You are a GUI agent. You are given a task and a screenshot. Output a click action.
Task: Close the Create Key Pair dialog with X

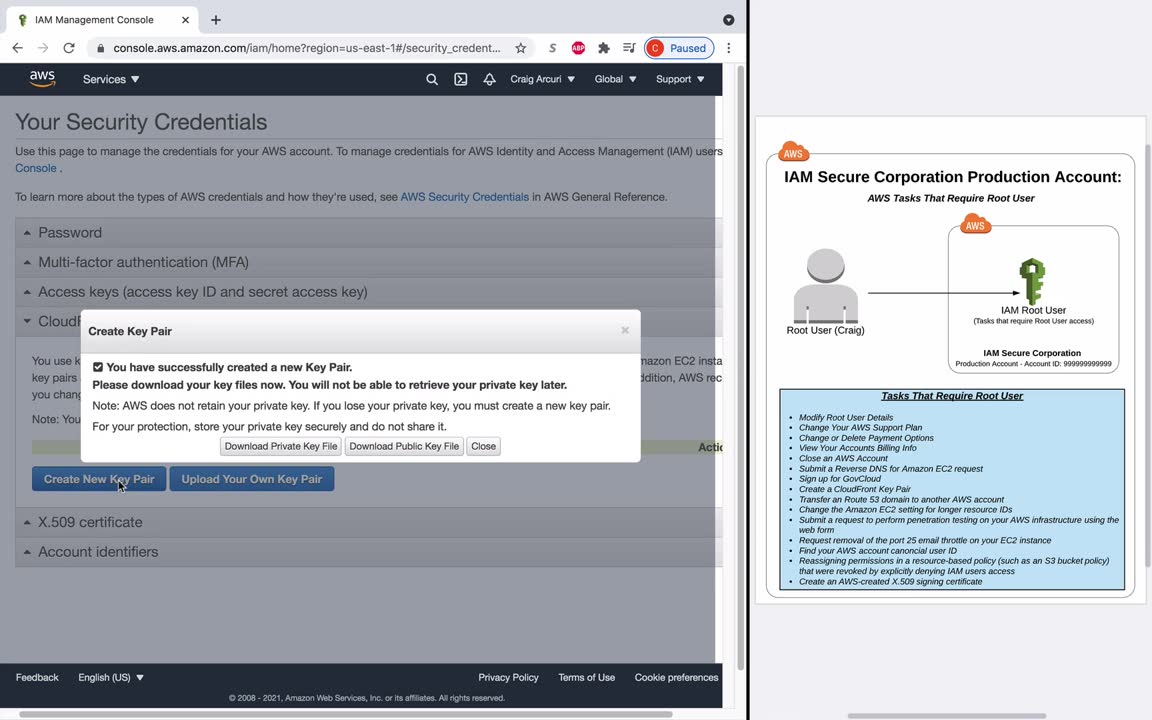pos(625,330)
